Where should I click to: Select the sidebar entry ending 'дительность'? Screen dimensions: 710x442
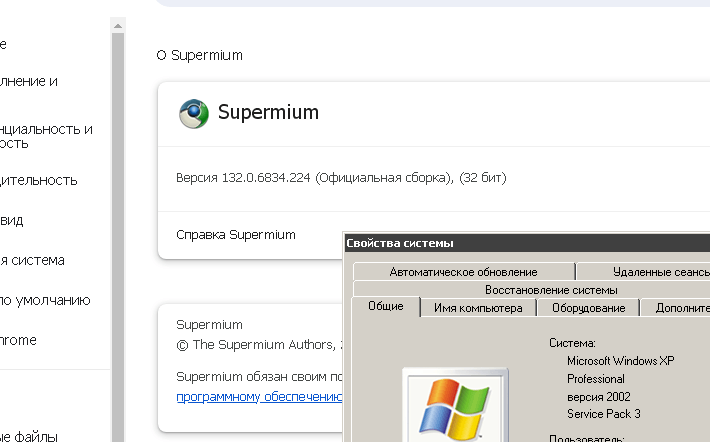point(38,180)
